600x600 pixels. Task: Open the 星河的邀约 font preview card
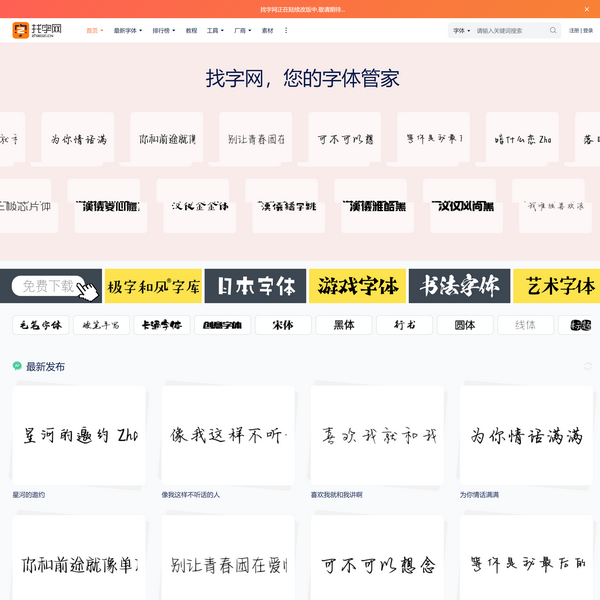tap(79, 436)
